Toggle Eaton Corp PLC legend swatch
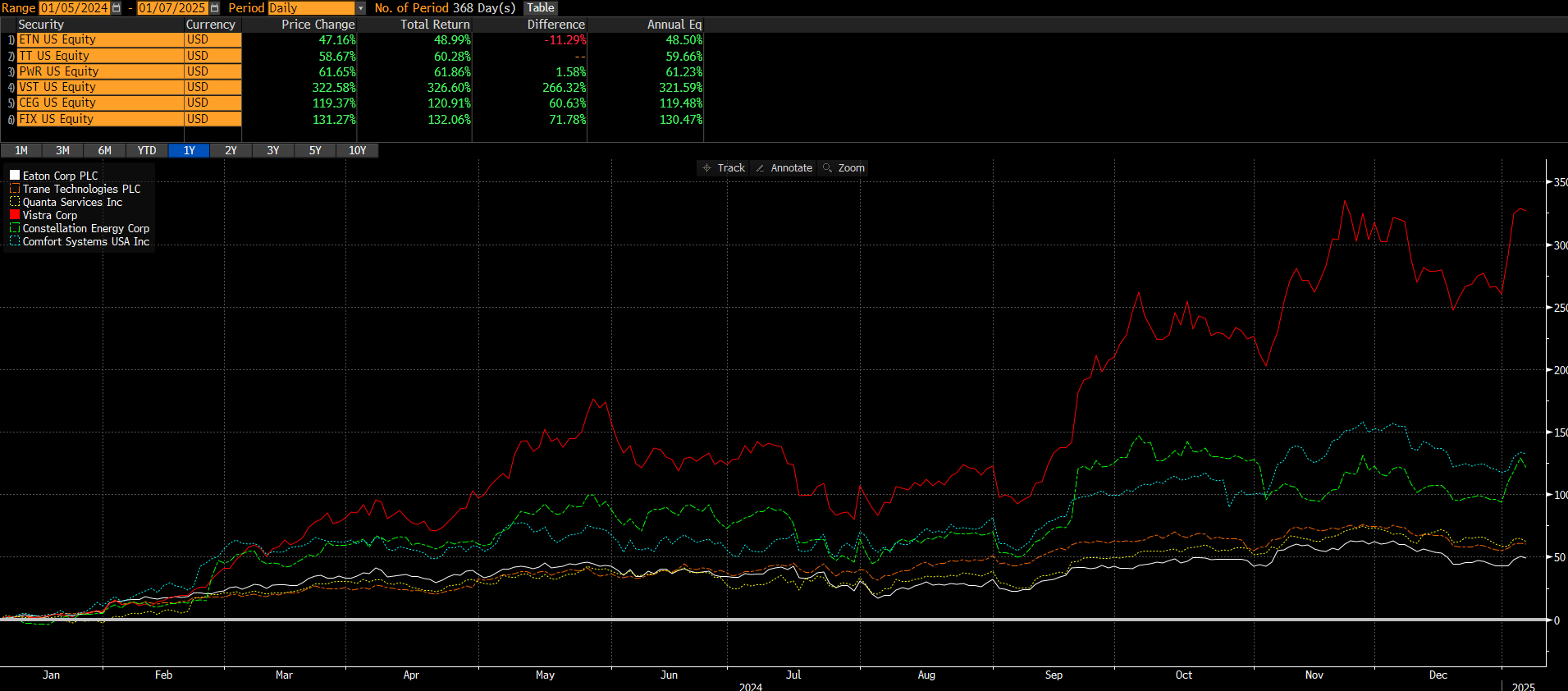Image resolution: width=1568 pixels, height=691 pixels. (15, 176)
